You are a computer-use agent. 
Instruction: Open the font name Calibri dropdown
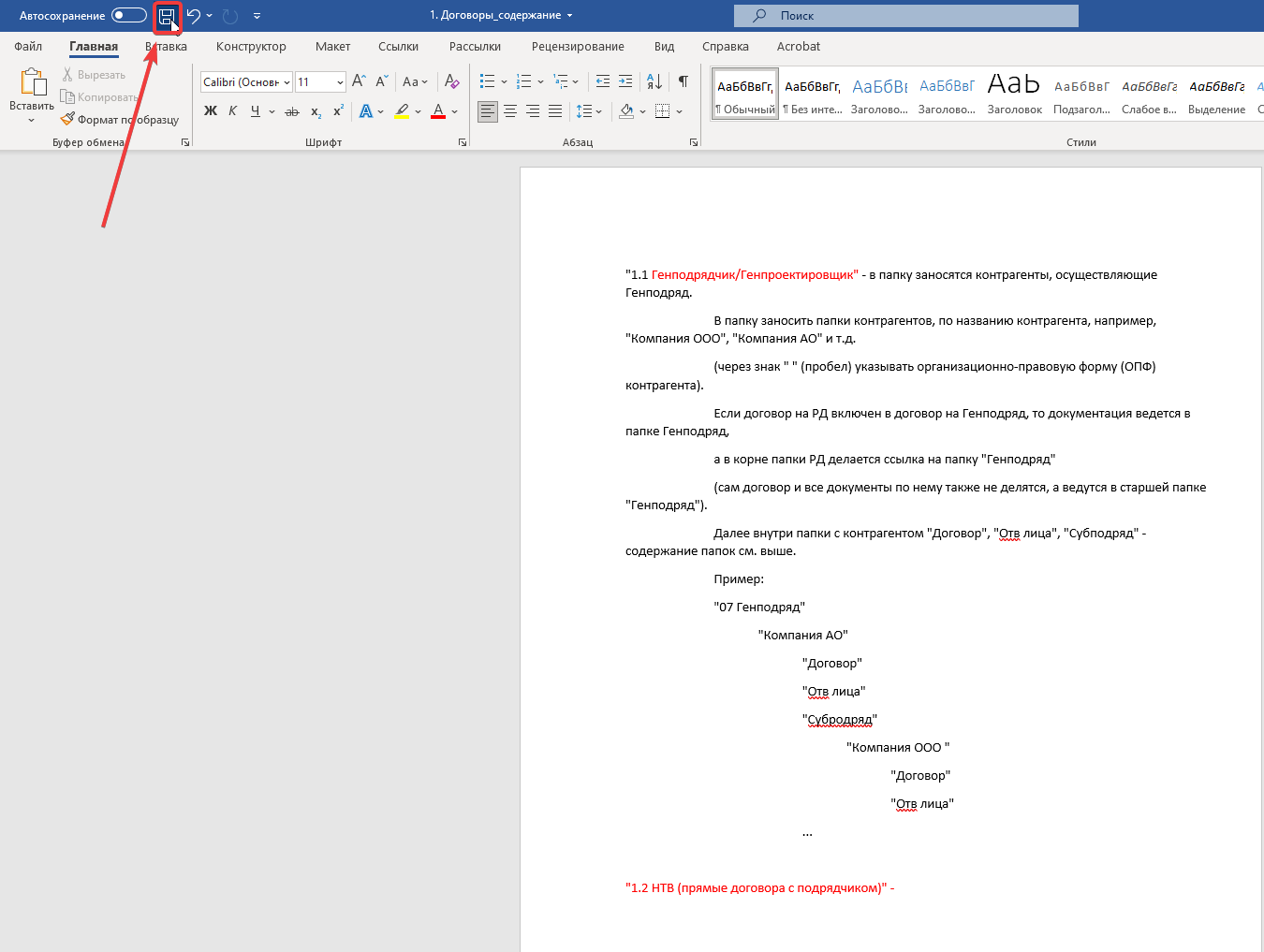[287, 82]
